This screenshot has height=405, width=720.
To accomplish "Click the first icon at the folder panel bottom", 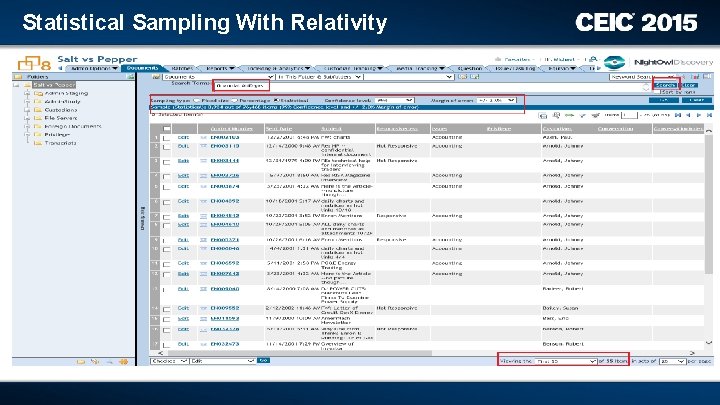I will tap(81, 362).
